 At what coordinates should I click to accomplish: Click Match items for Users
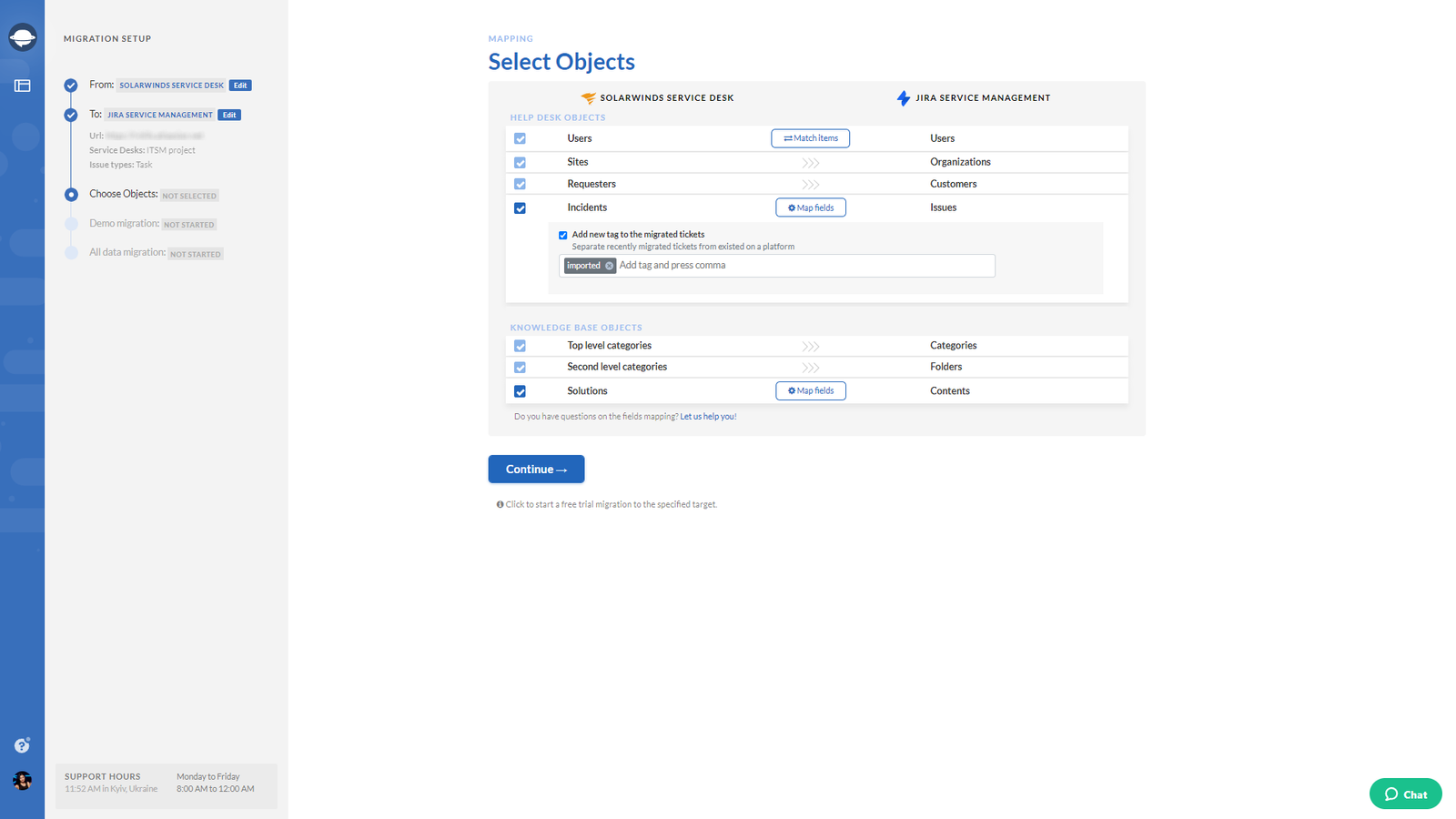(811, 138)
